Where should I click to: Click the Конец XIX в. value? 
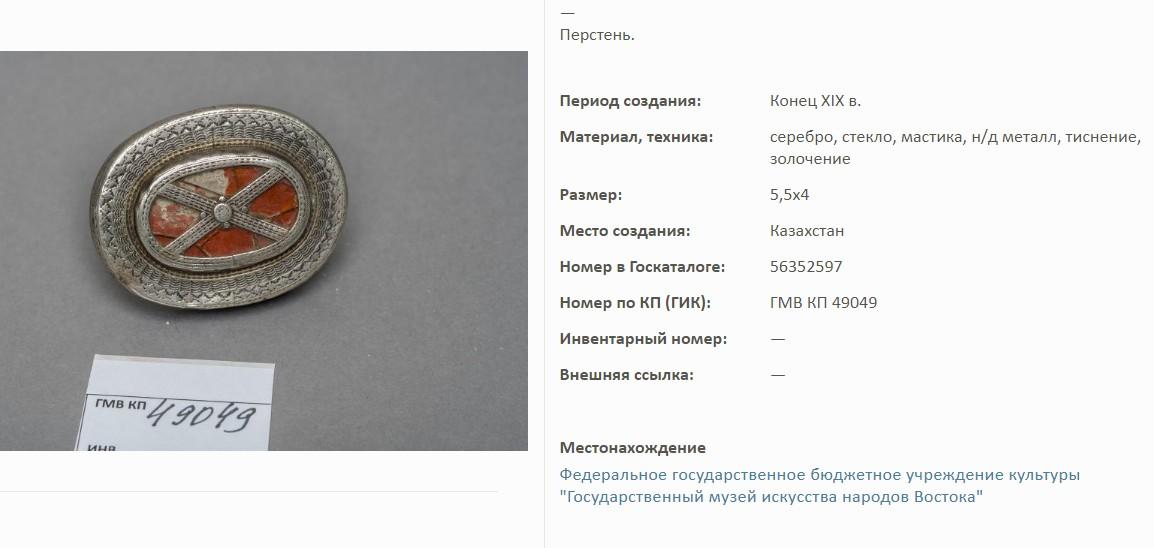tap(815, 102)
